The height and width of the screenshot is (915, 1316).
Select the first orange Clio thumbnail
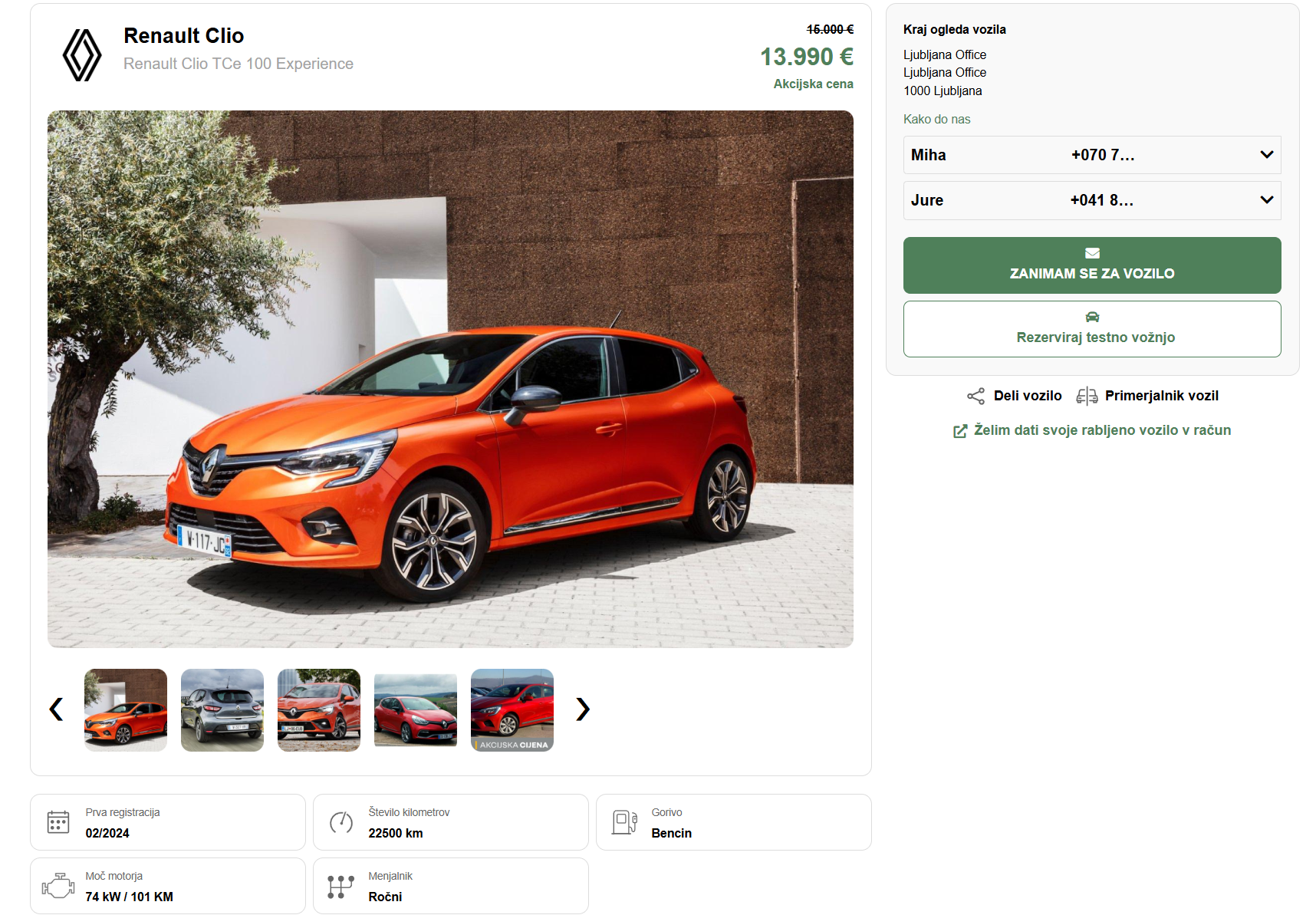click(126, 710)
